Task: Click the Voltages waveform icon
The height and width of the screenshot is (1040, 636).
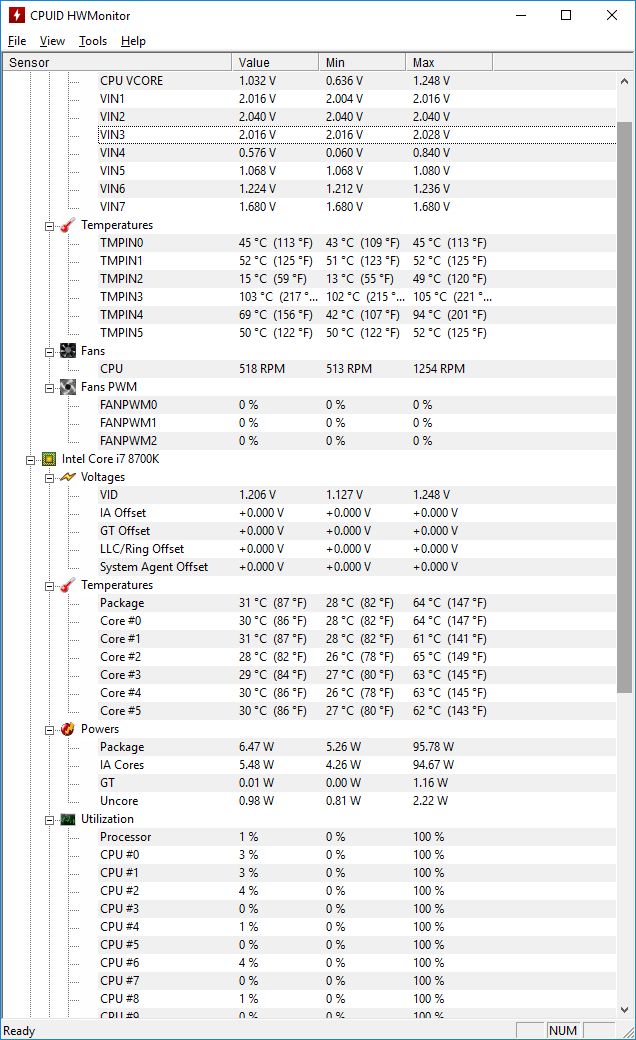Action: pos(68,477)
